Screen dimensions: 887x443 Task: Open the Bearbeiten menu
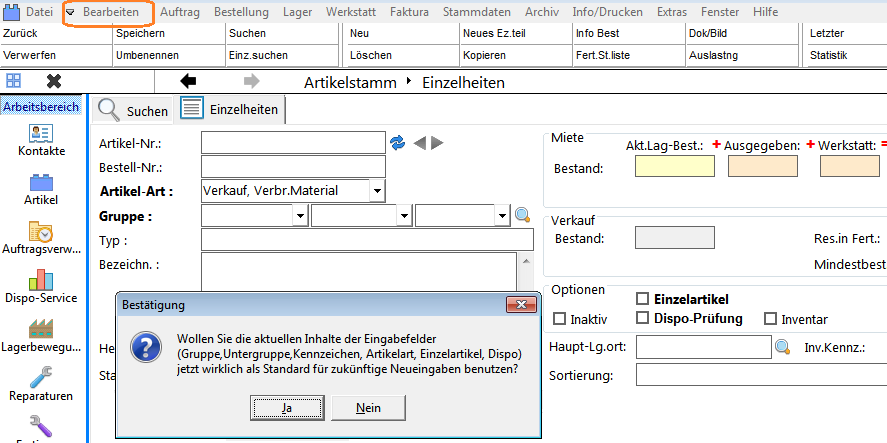[x=111, y=12]
